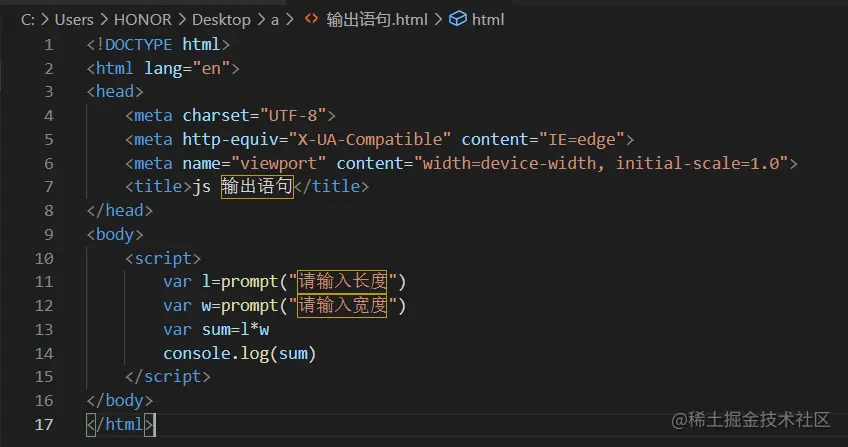
Task: Click the 请输入长度 prompt string
Action: point(342,282)
